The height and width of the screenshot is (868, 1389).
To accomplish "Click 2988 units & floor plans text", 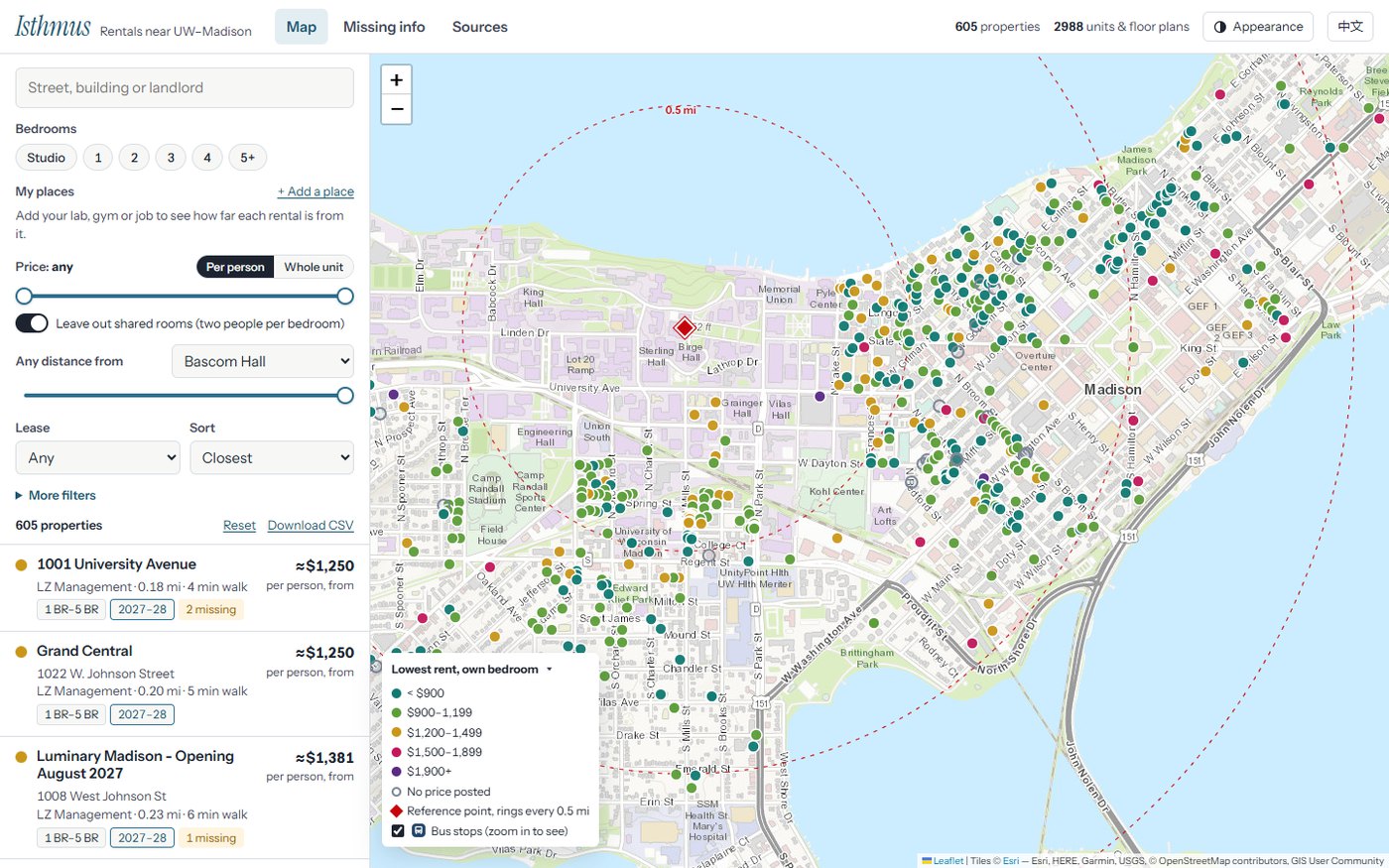I will tap(1121, 27).
